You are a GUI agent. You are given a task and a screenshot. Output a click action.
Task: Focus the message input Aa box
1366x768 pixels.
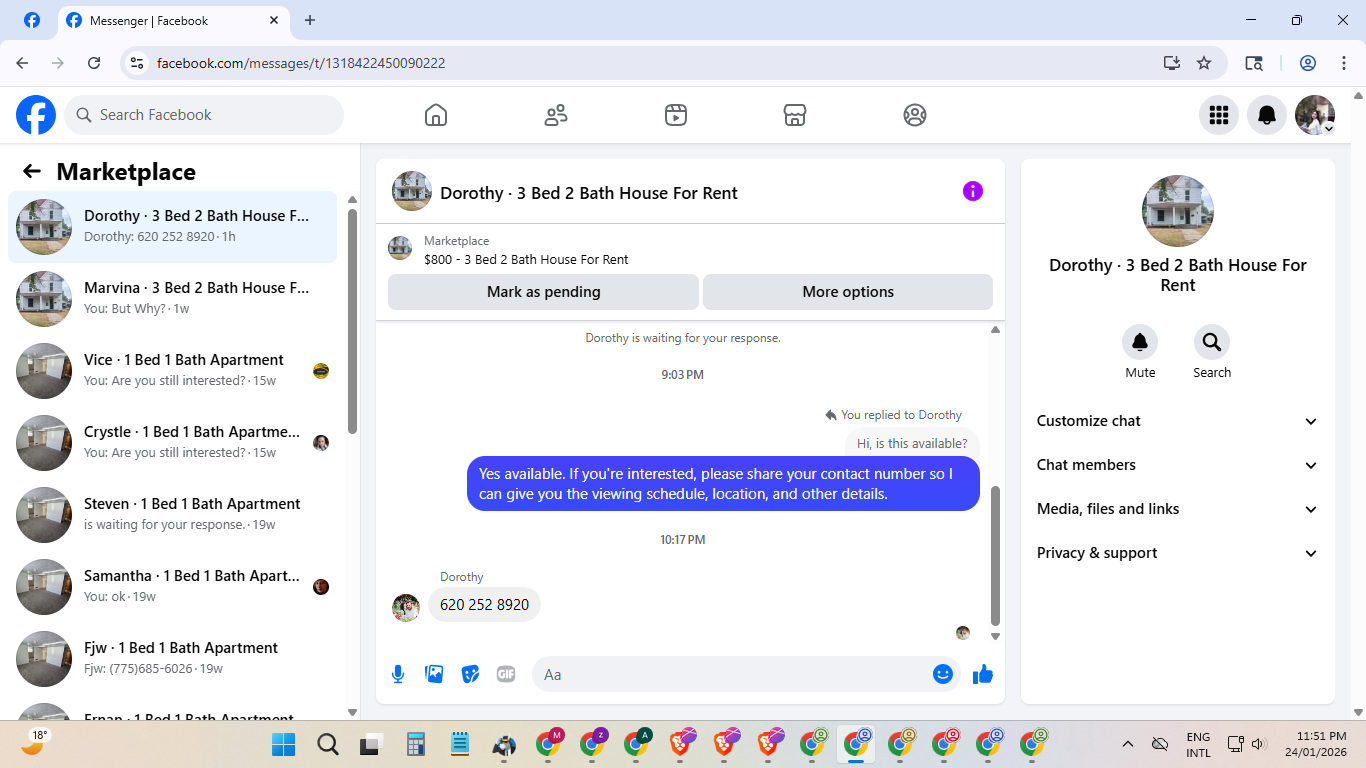pos(746,674)
